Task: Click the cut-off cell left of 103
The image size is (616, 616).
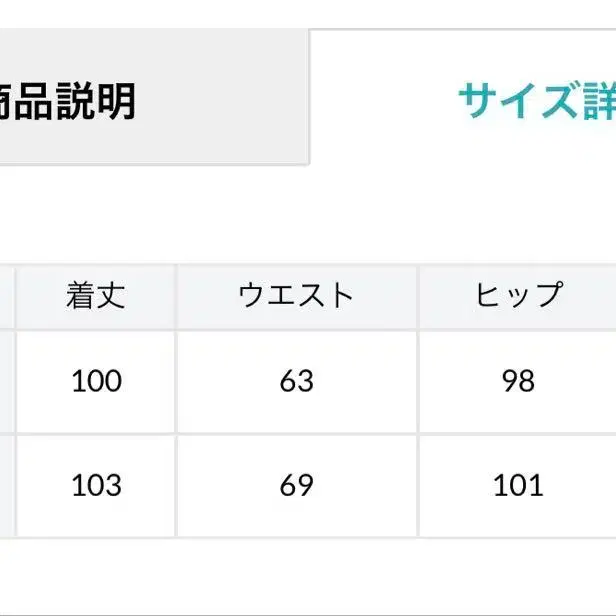Action: 6,486
